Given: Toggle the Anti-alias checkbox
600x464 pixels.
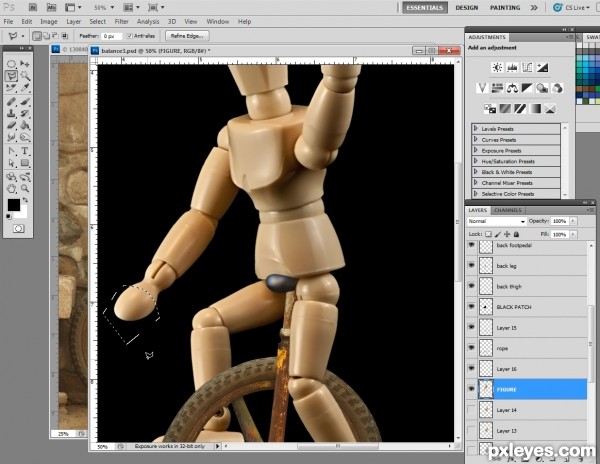Looking at the screenshot, I should [x=130, y=36].
